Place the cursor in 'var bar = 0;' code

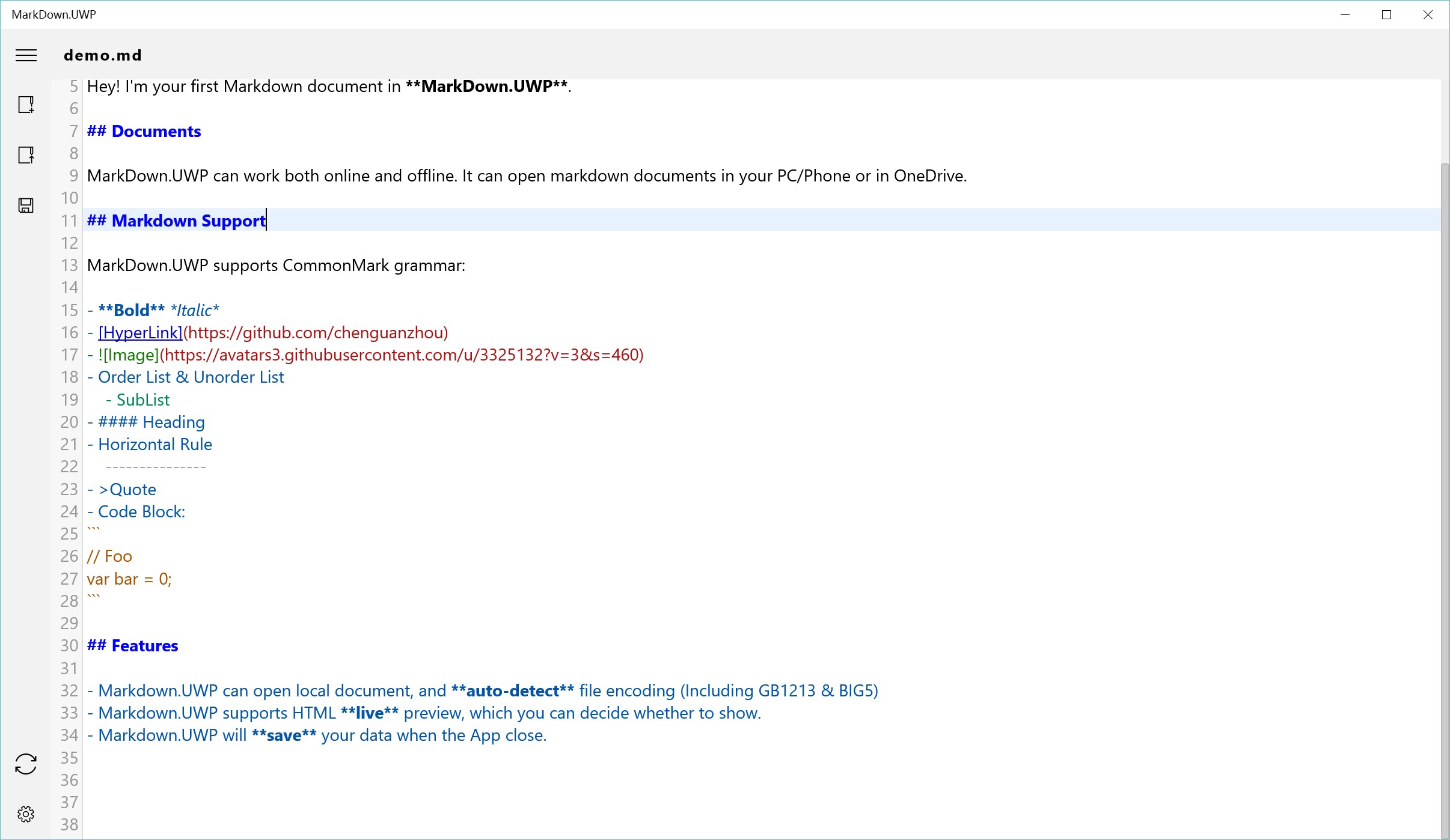tap(129, 579)
